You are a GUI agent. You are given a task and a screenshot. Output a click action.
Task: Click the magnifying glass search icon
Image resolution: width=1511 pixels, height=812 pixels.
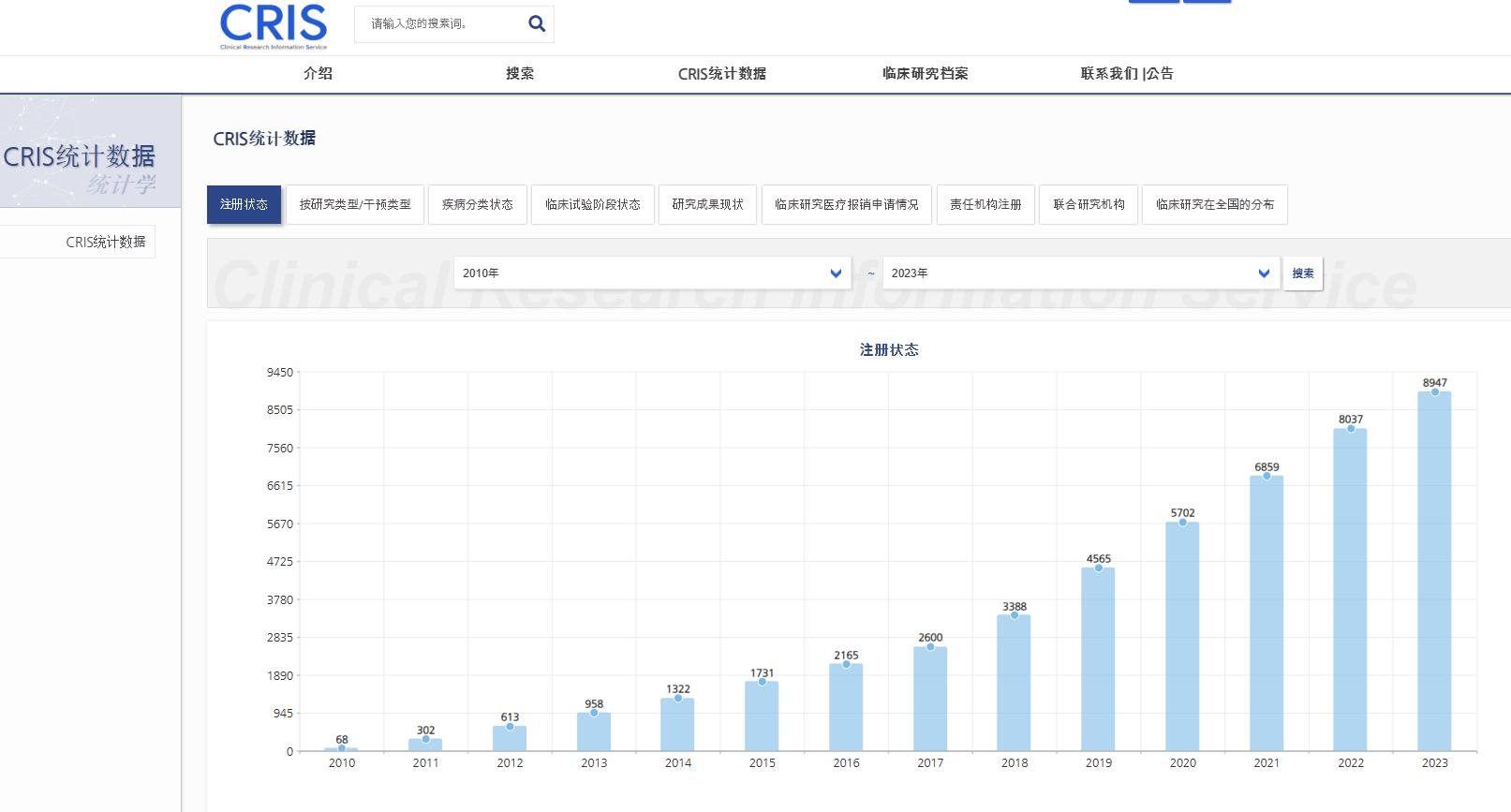537,23
